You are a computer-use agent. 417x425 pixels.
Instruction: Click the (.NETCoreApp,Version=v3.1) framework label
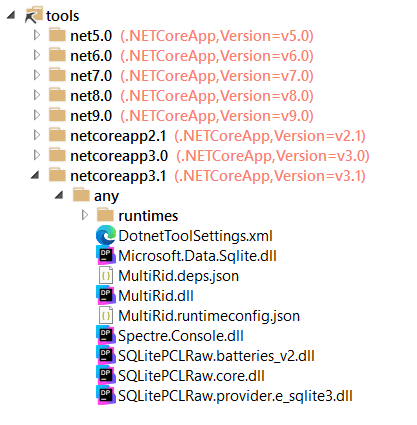pos(270,176)
